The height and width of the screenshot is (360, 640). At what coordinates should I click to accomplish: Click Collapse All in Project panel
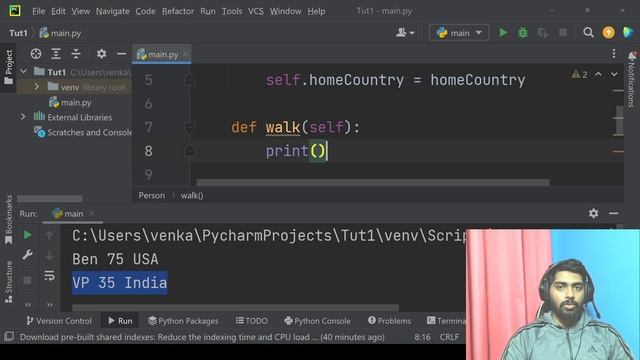click(x=76, y=53)
